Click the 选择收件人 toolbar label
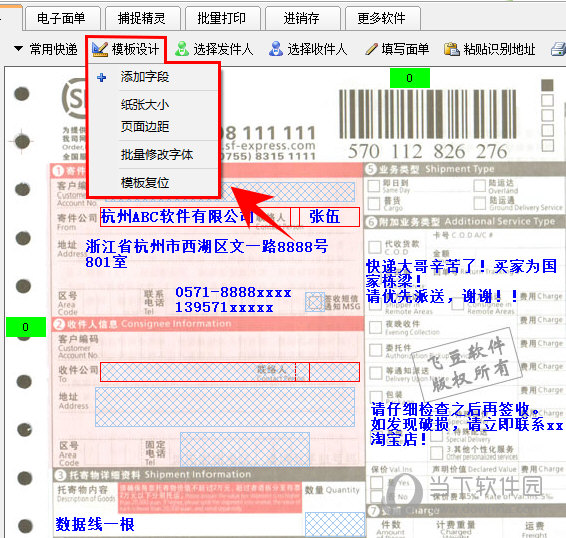Image resolution: width=566 pixels, height=538 pixels. tap(317, 49)
